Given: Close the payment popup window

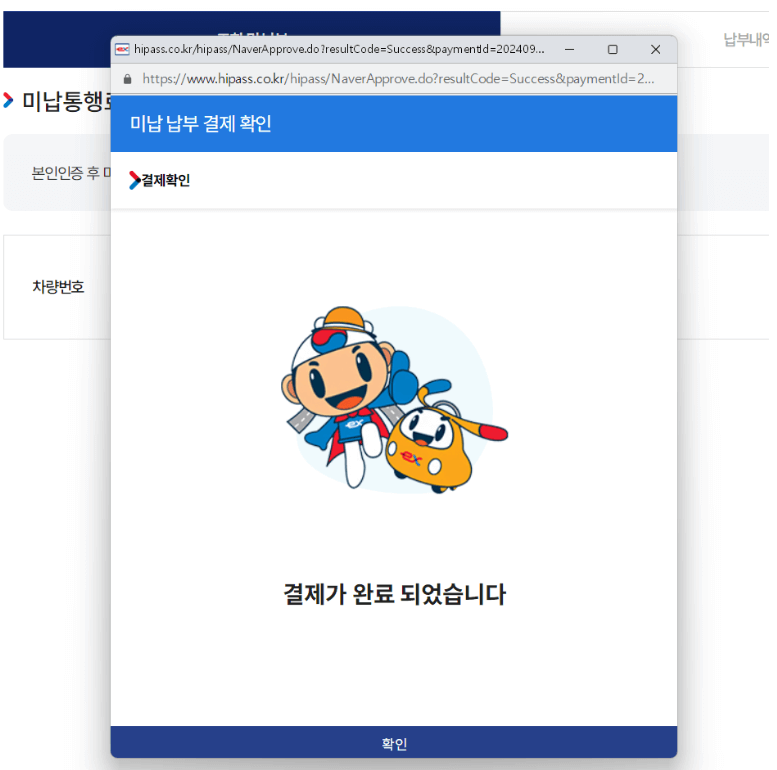Looking at the screenshot, I should pos(655,49).
